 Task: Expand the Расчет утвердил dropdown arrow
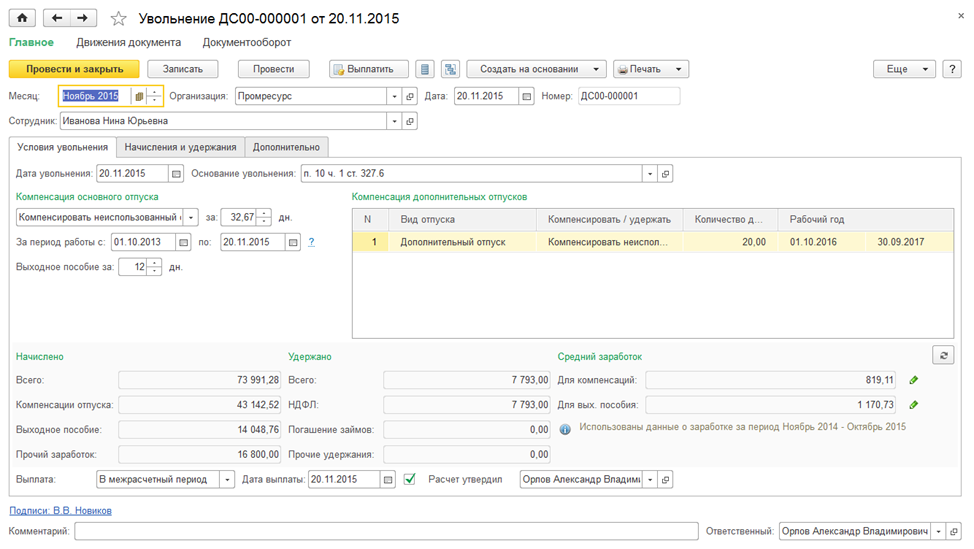[650, 479]
